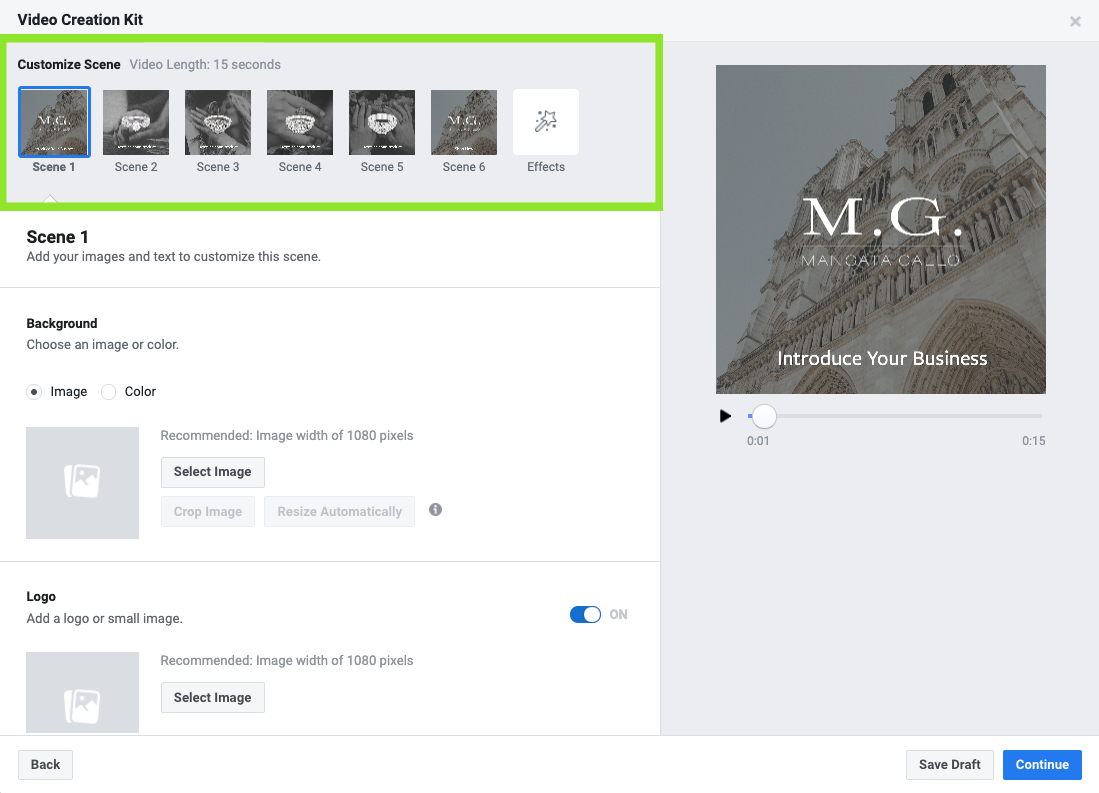
Task: Select the Image radio button for Background
Action: tap(33, 392)
